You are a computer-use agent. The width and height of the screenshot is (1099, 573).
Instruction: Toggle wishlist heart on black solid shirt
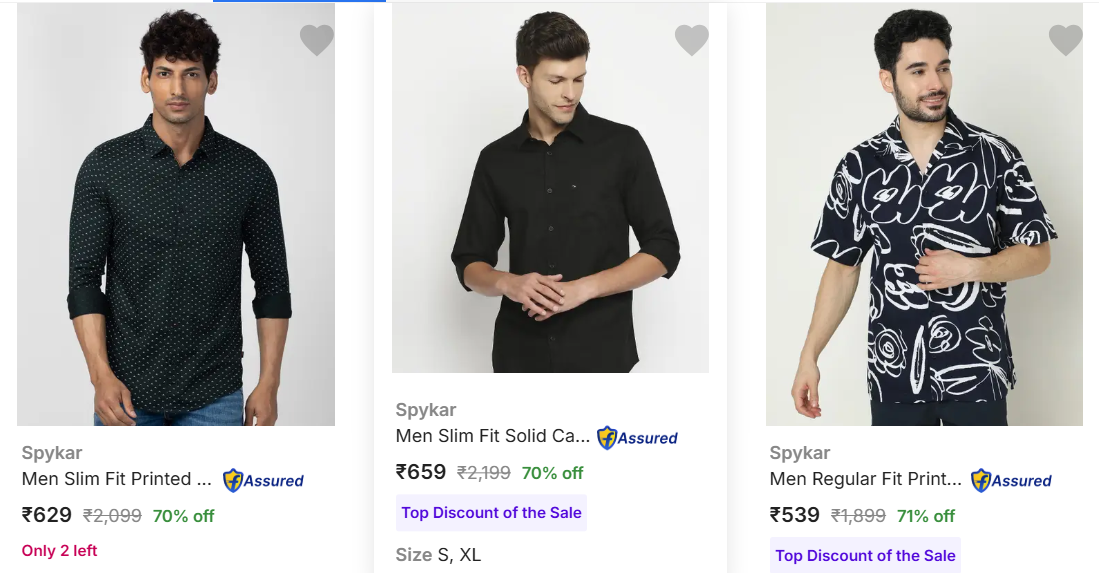pyautogui.click(x=691, y=40)
